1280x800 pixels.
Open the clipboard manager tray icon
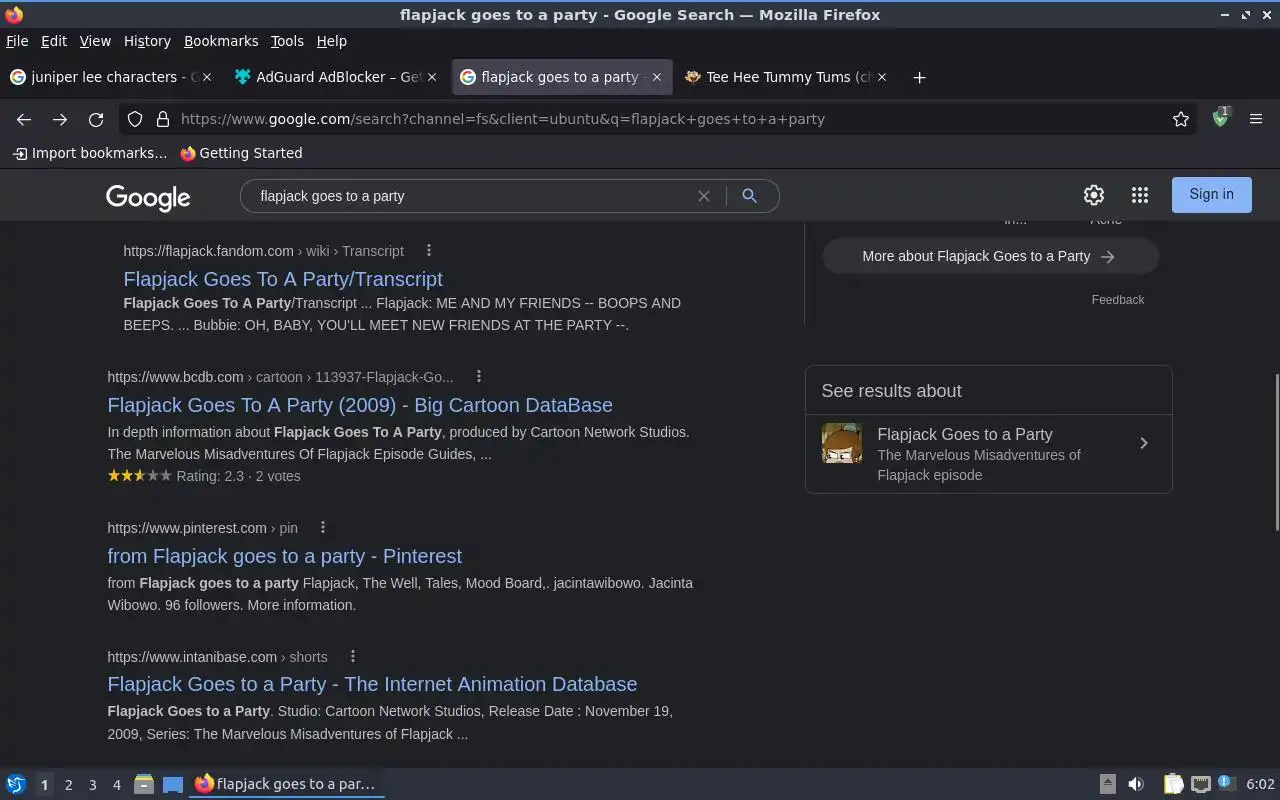pyautogui.click(x=1173, y=784)
